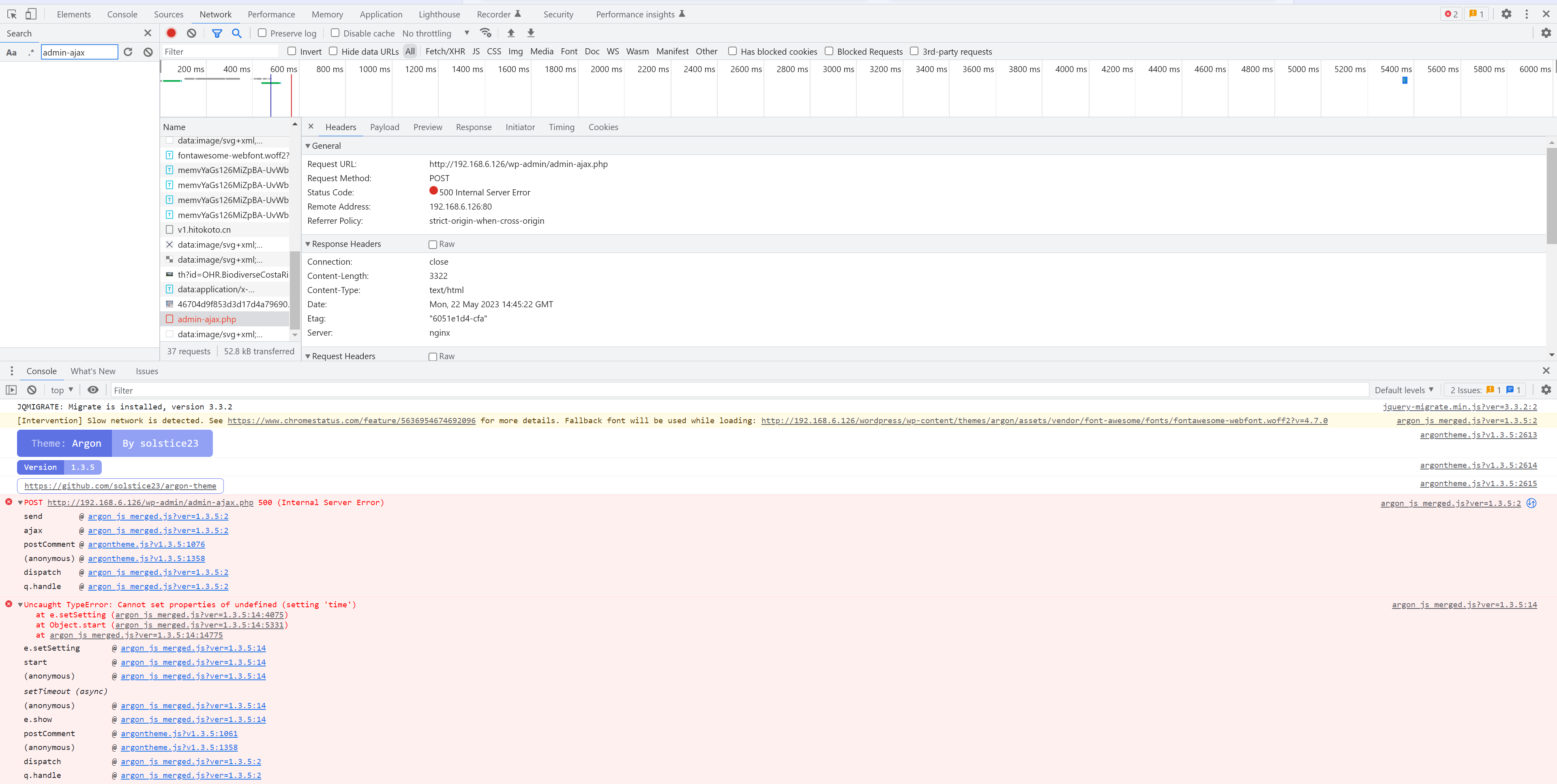Select the admin-ajax.php request
The image size is (1557, 784).
207,319
